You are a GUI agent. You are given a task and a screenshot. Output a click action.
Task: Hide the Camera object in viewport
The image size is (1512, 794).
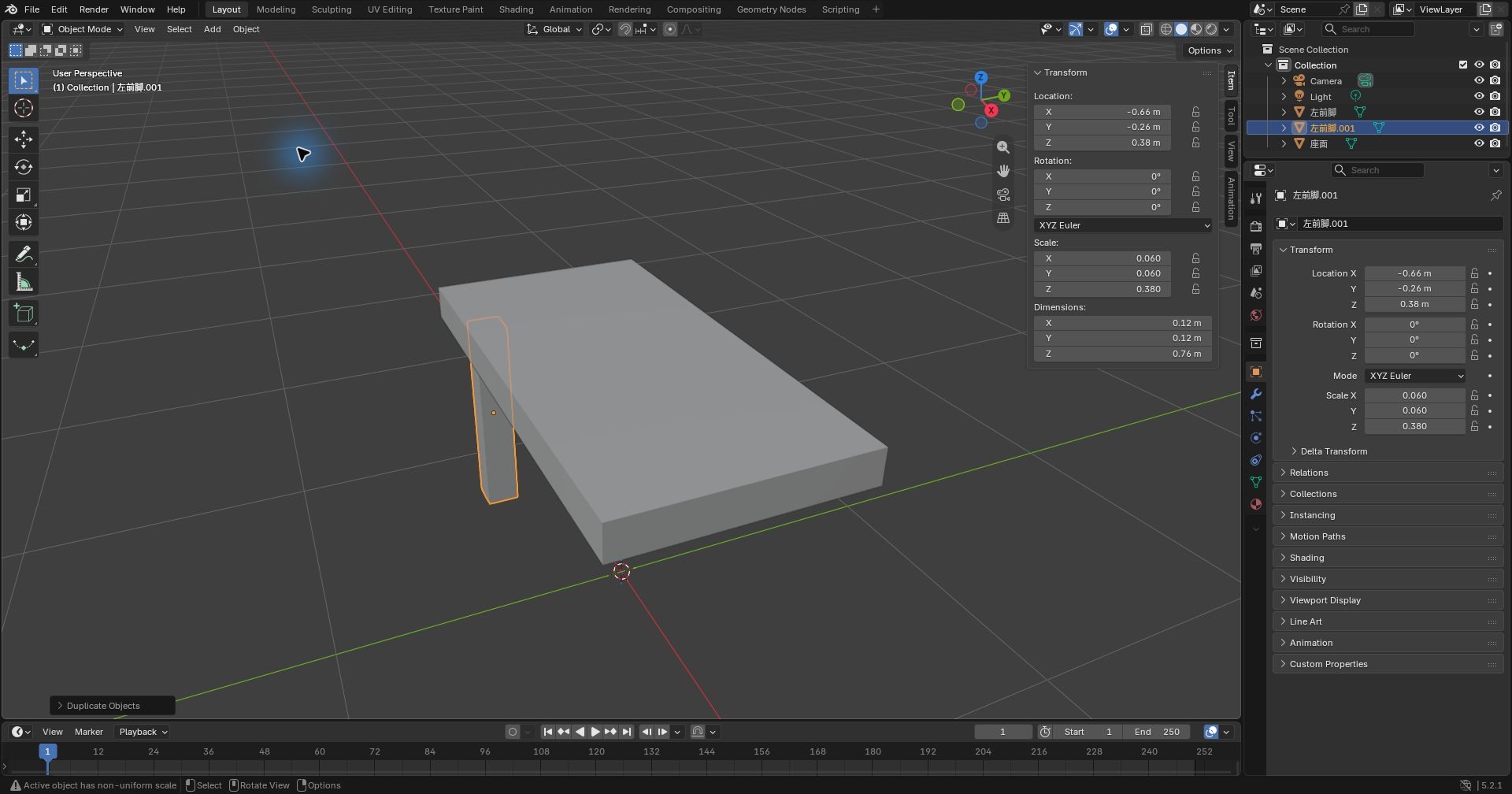[1479, 80]
